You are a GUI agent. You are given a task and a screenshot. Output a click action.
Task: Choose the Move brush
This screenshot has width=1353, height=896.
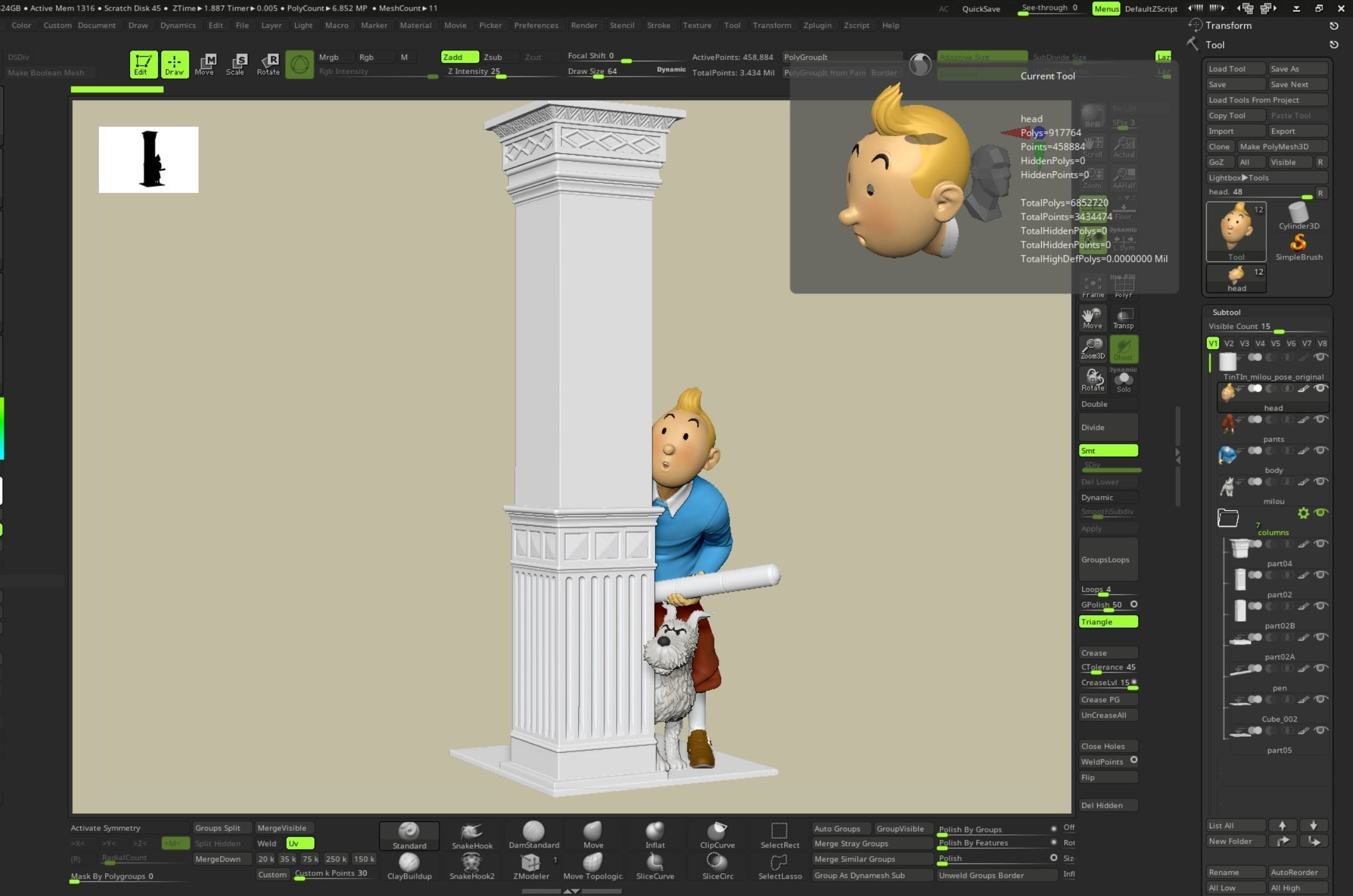point(593,836)
